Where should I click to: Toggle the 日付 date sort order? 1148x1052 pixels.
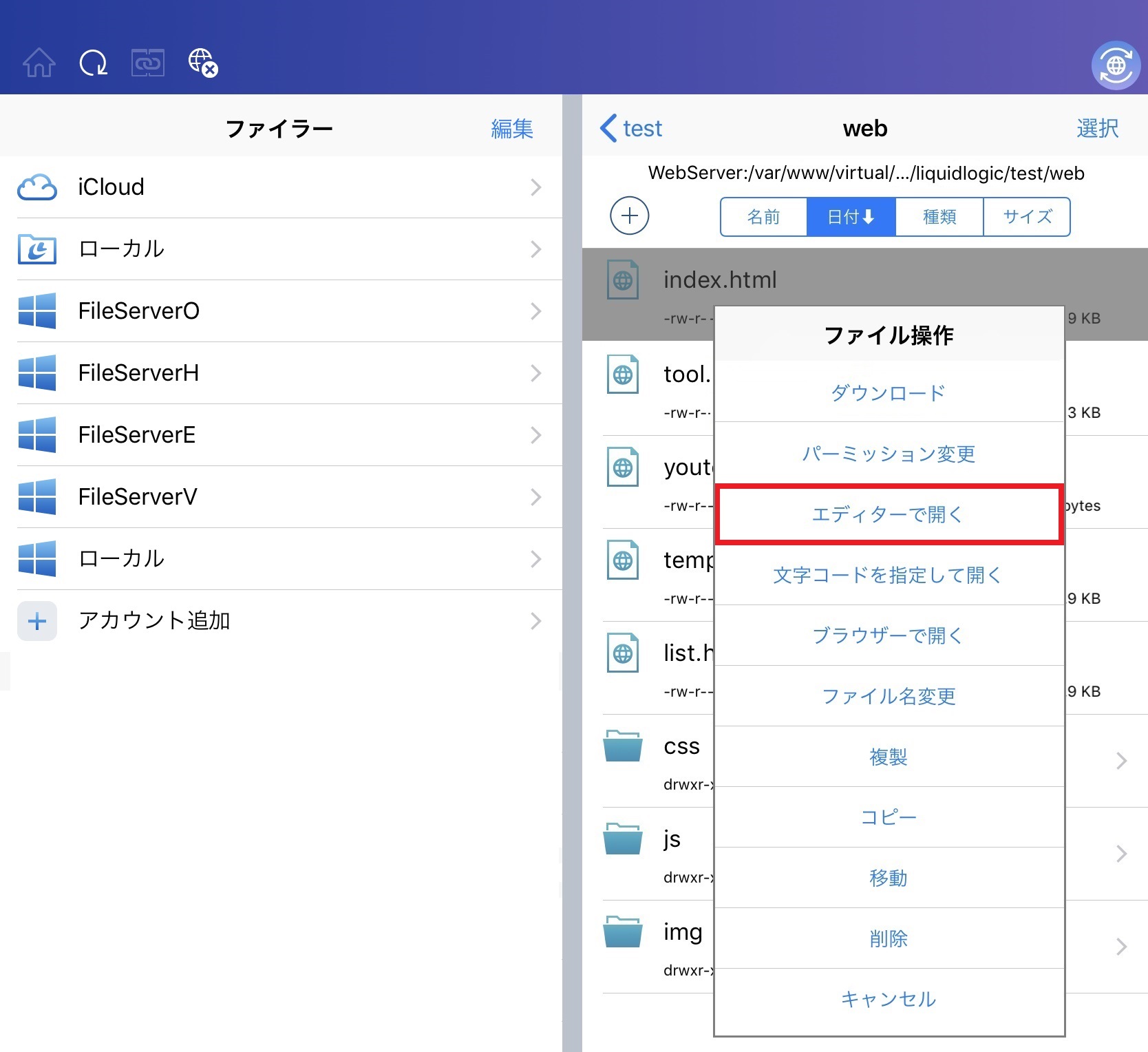click(x=851, y=217)
